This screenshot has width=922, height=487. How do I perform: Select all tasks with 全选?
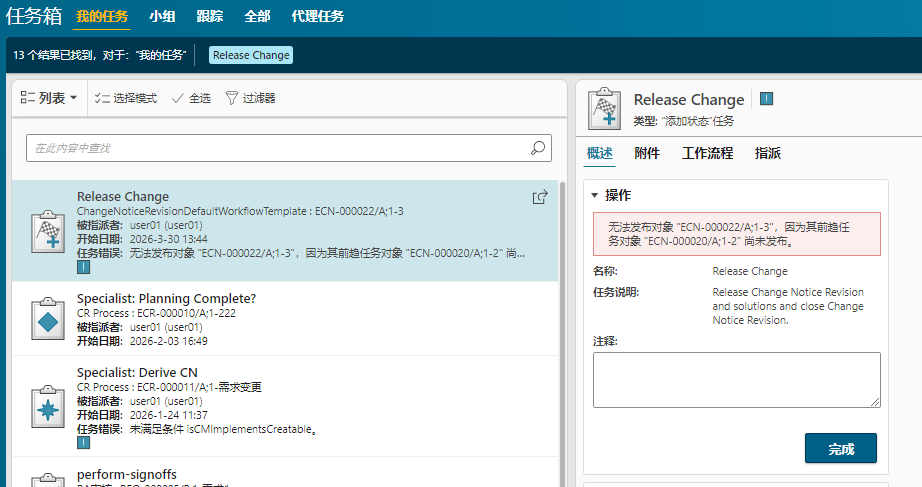tap(191, 98)
